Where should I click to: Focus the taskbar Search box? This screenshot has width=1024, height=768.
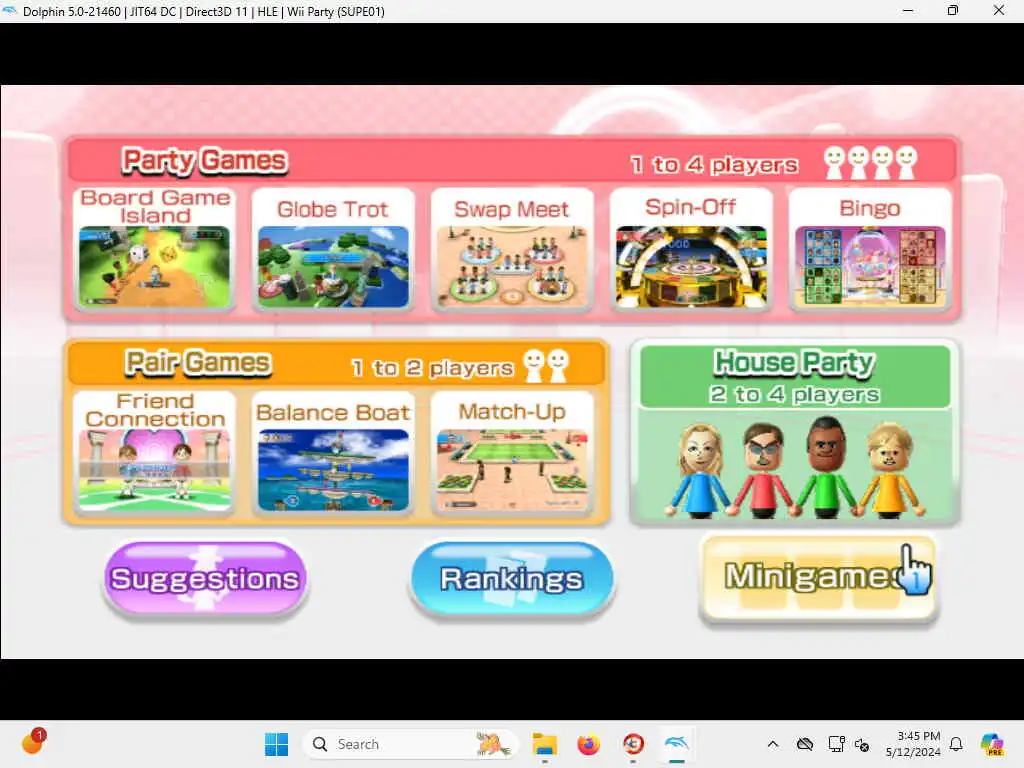click(410, 744)
